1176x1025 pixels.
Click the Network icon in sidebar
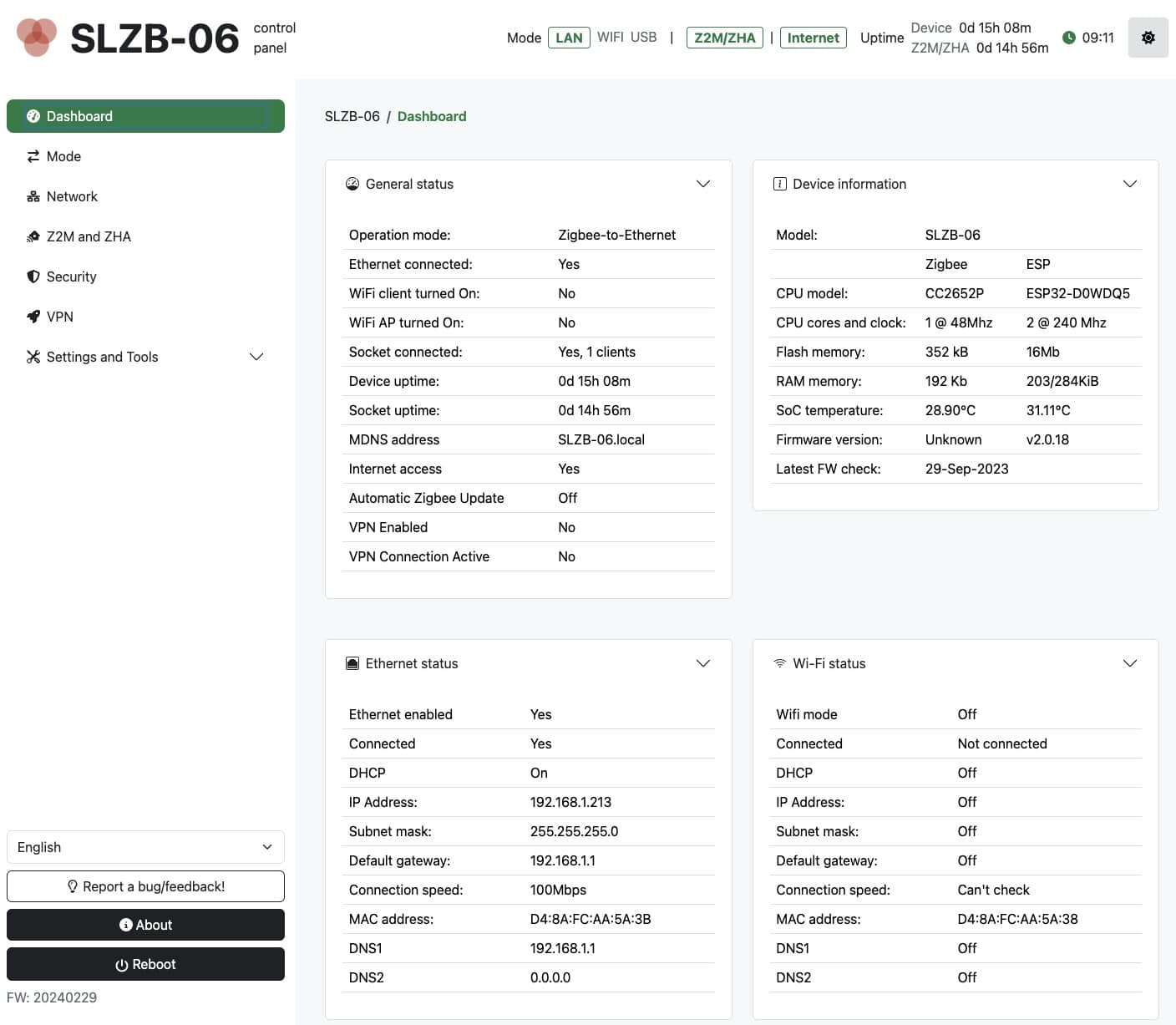click(x=33, y=196)
